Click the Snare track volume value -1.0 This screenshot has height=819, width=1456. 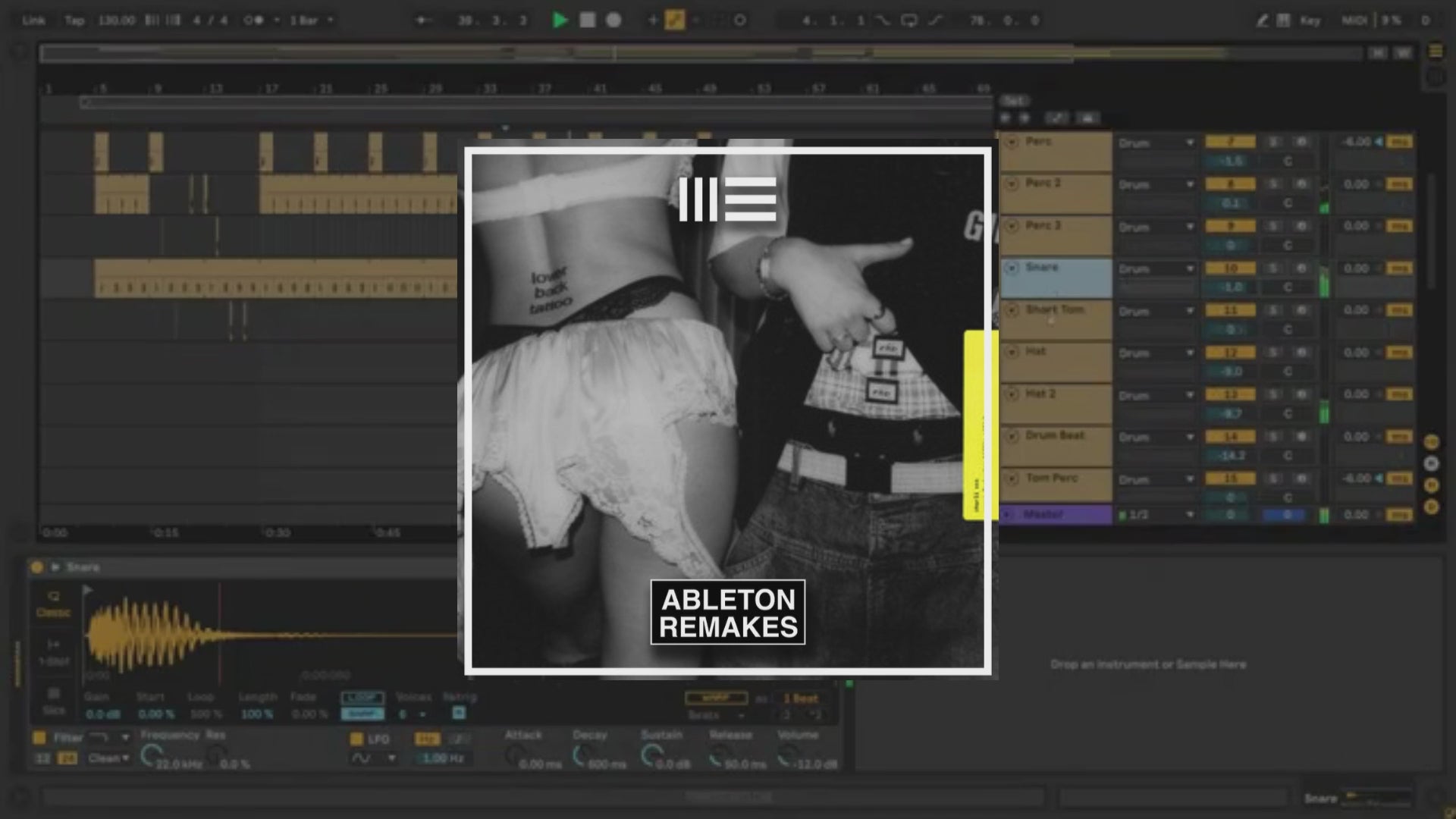[x=1230, y=287]
